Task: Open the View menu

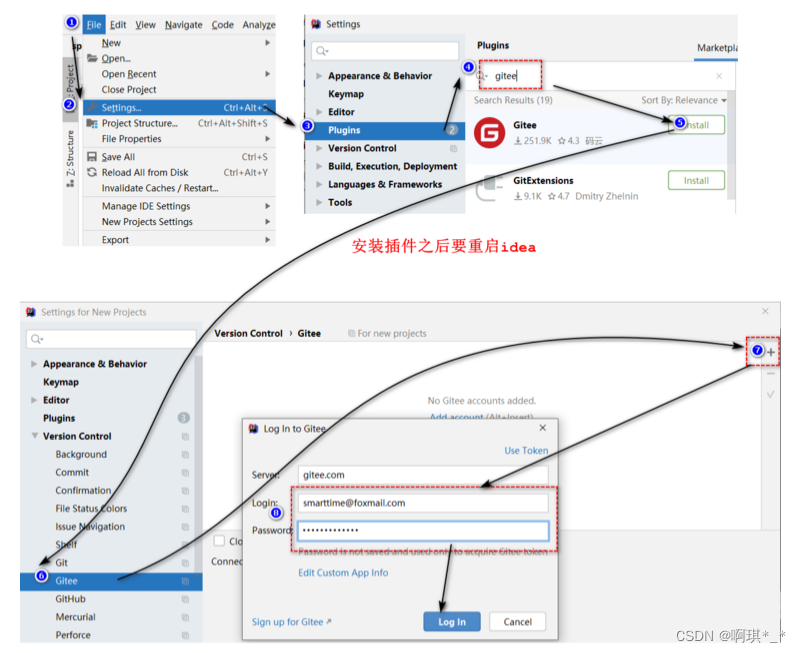Action: tap(146, 25)
